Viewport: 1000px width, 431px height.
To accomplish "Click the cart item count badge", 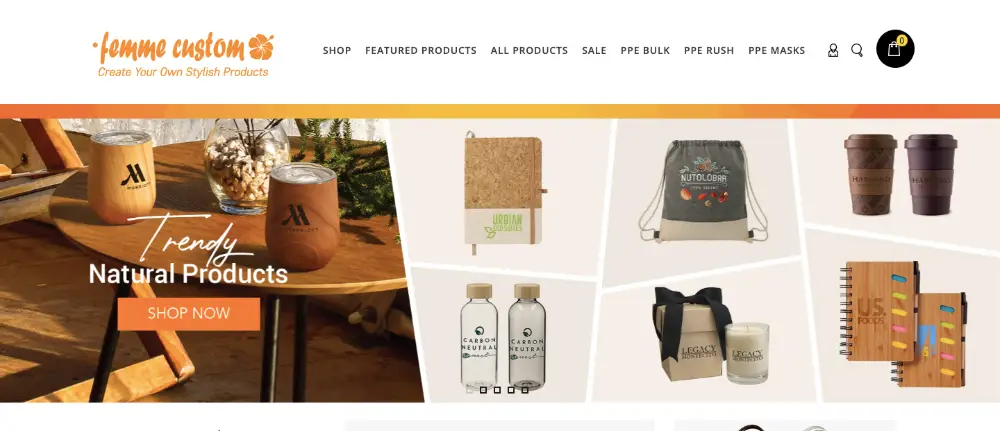I will click(x=901, y=41).
